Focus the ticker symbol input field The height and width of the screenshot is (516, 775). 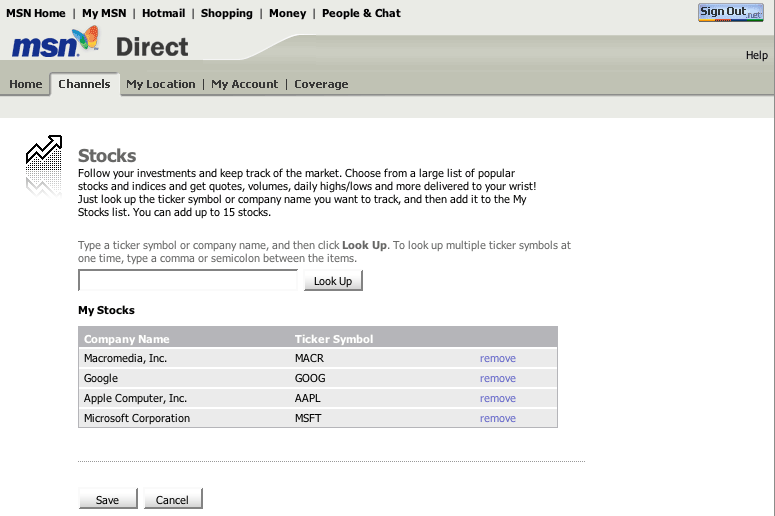coord(188,280)
